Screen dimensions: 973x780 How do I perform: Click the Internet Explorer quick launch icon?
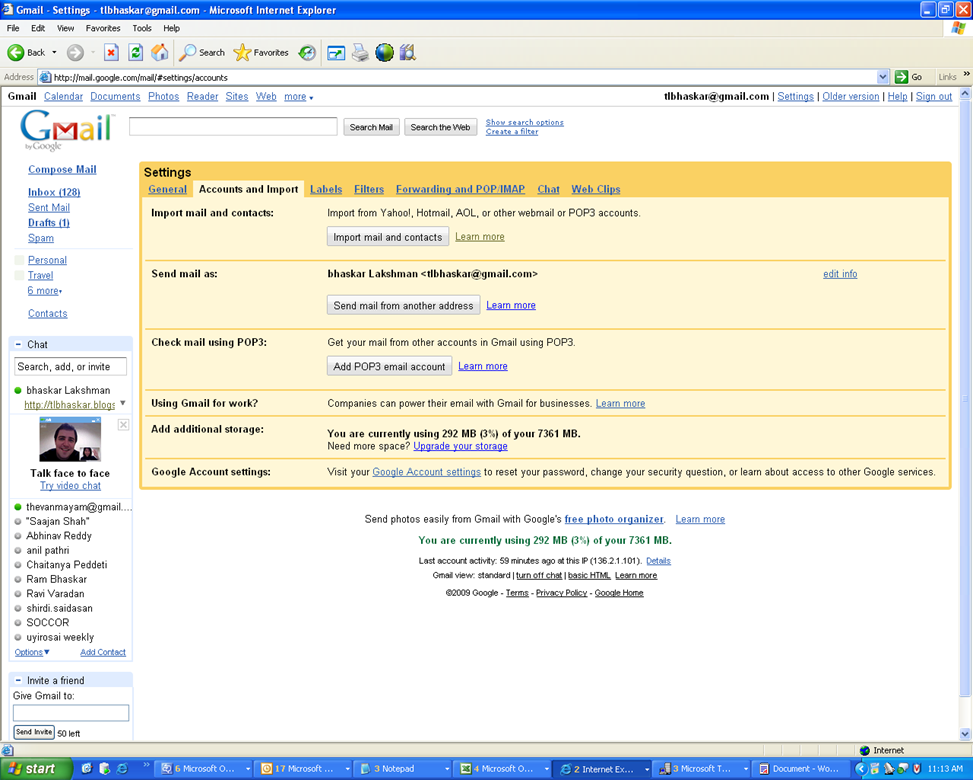click(122, 768)
